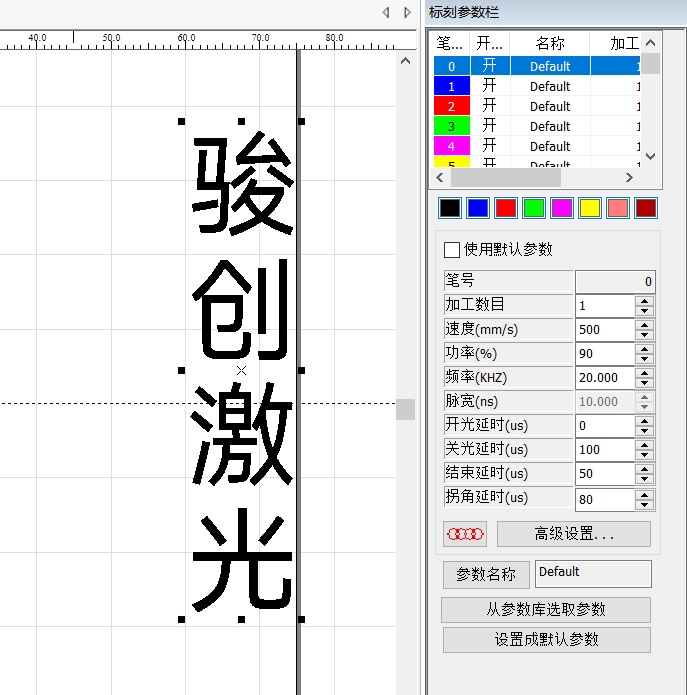Select the blue color swatch

[478, 208]
